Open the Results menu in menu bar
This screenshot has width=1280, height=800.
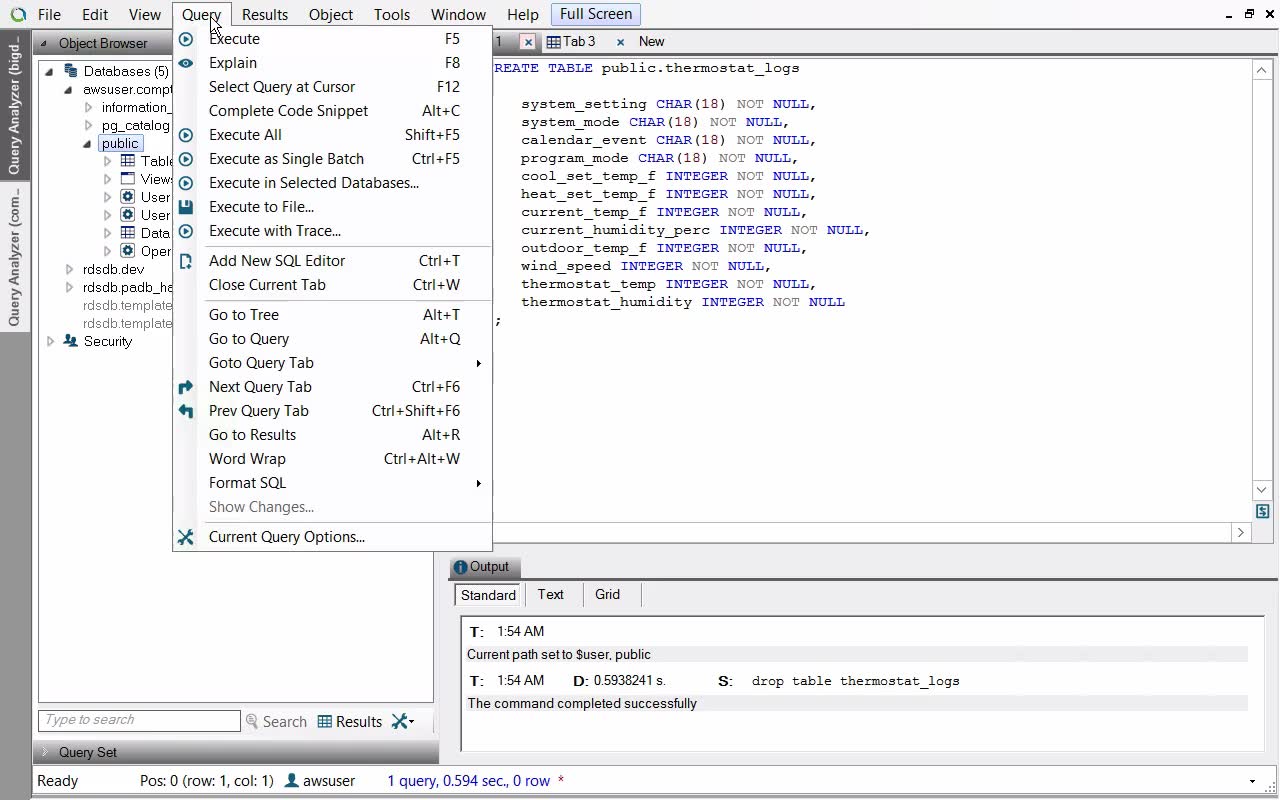coord(264,15)
